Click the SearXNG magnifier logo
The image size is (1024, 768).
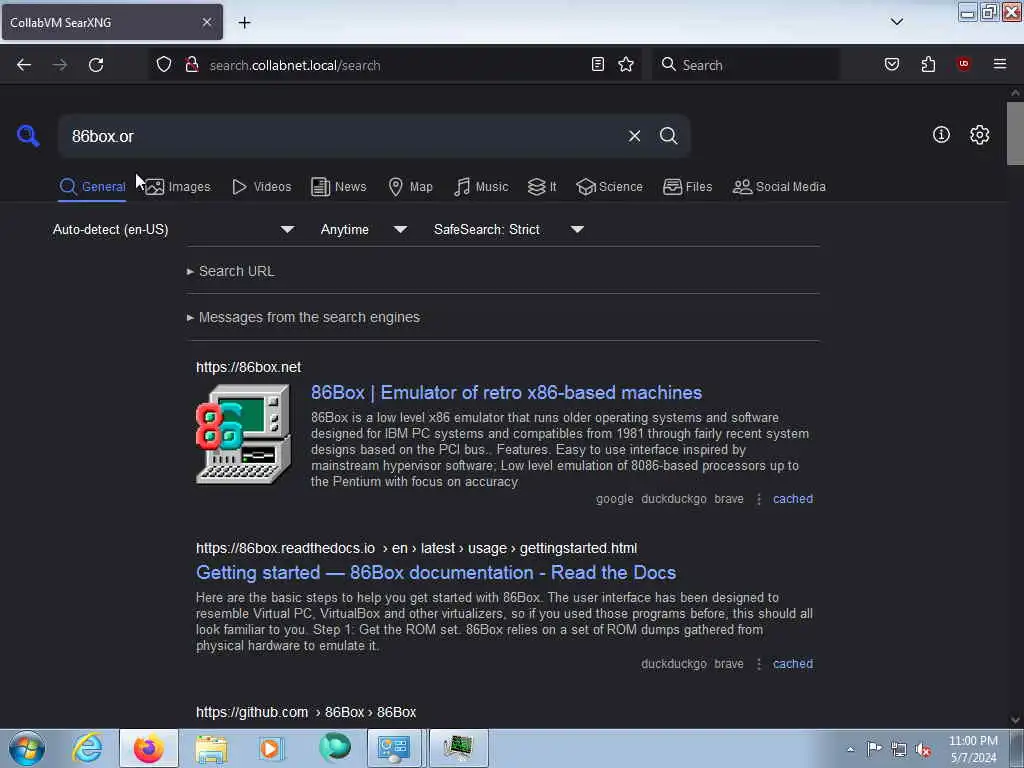[28, 136]
